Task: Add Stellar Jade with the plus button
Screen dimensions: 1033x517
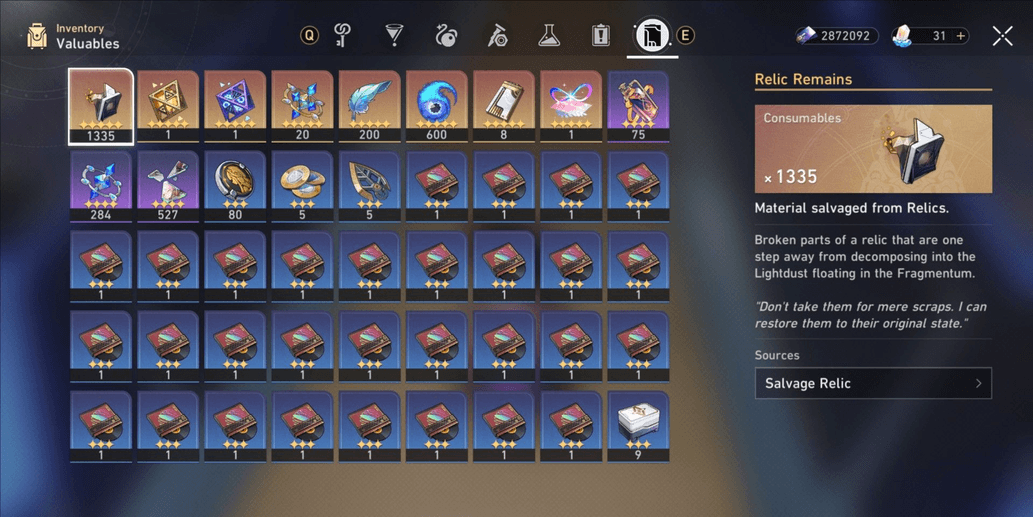Action: (961, 36)
